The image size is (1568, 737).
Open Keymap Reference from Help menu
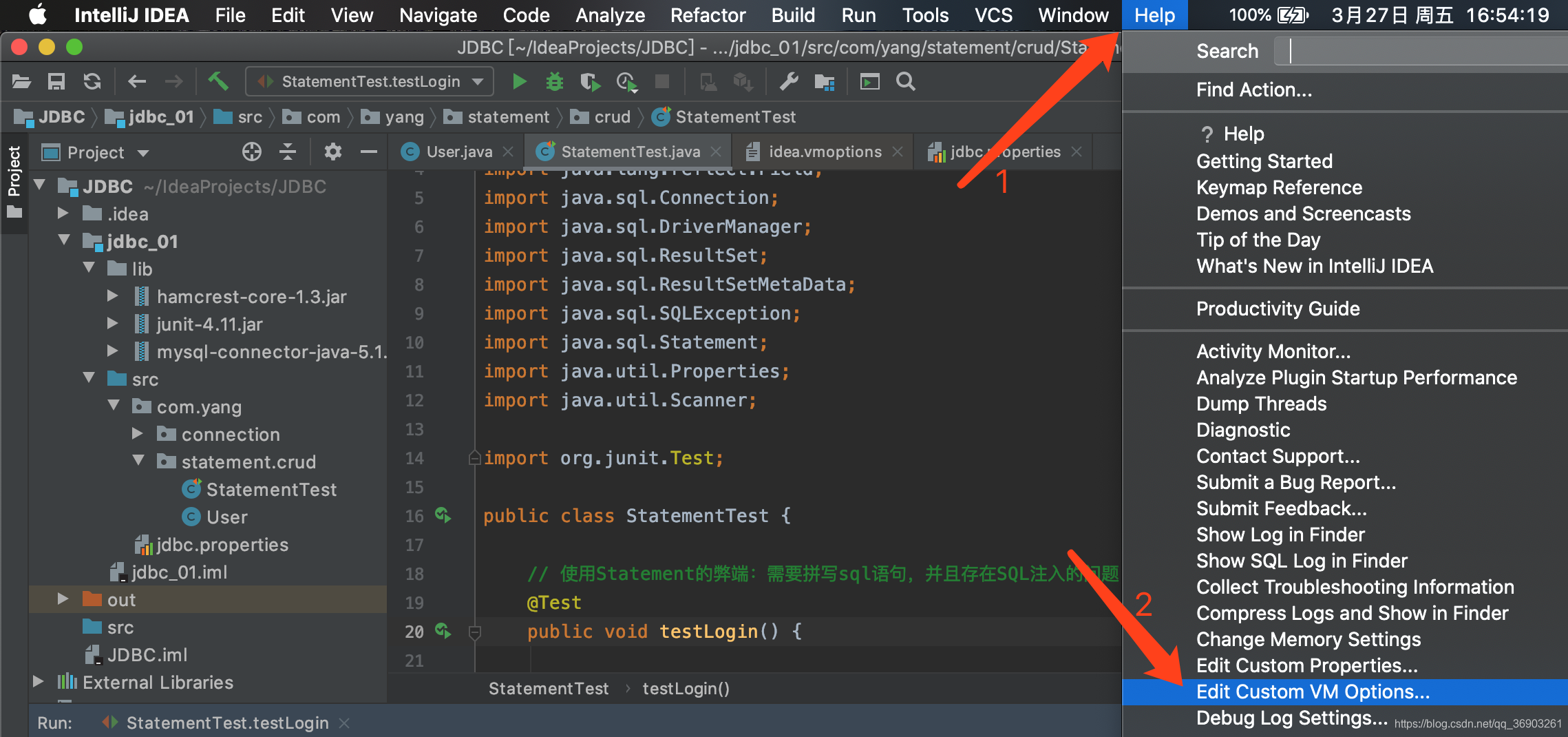pos(1345,187)
